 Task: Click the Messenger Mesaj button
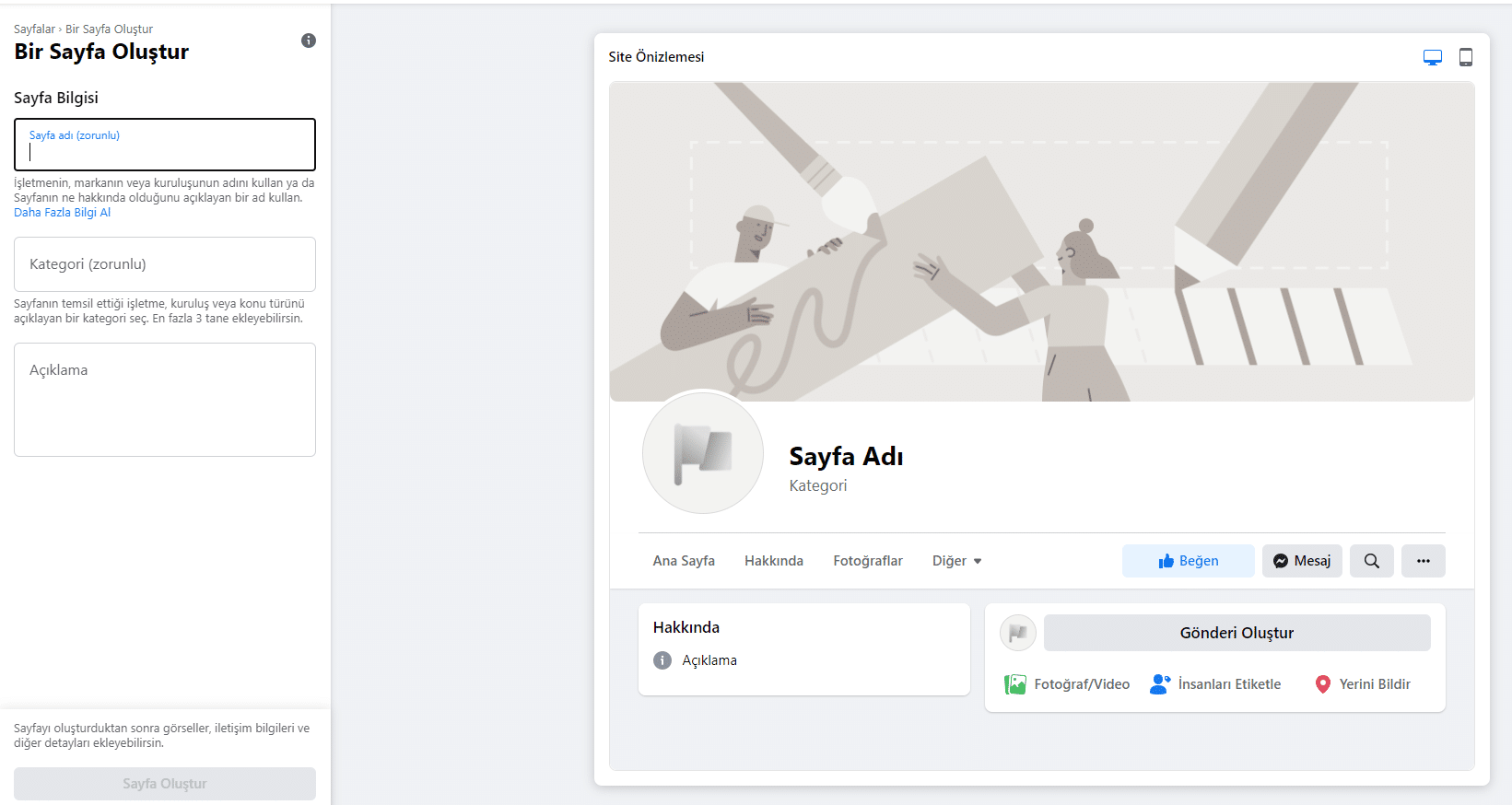coord(1301,561)
